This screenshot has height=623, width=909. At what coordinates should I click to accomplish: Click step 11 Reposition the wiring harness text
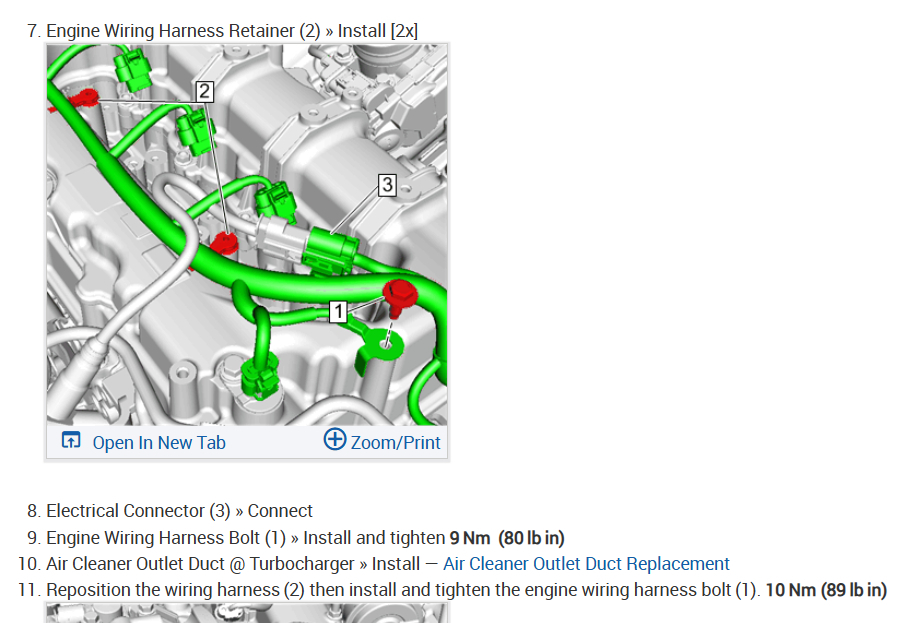pos(403,590)
